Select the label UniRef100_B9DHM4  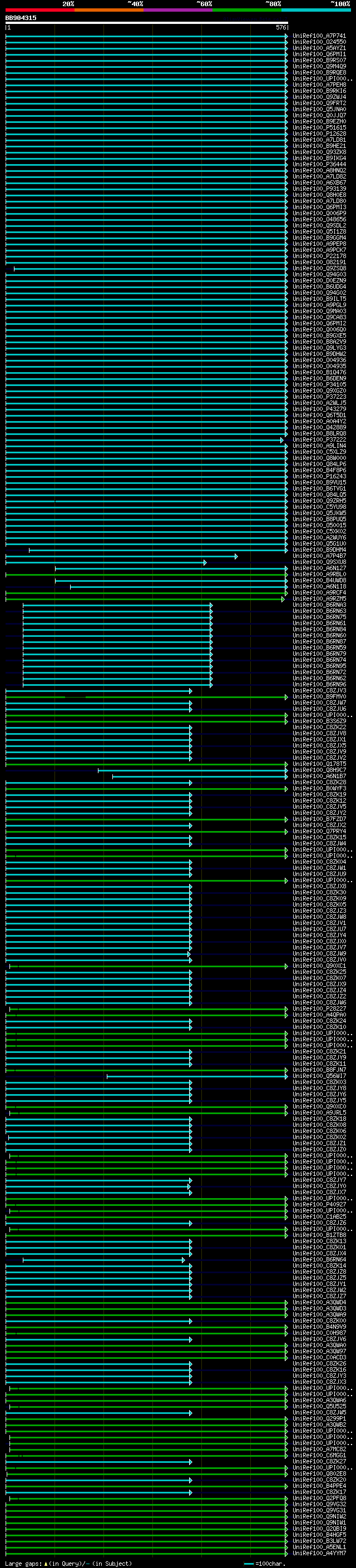[319, 550]
